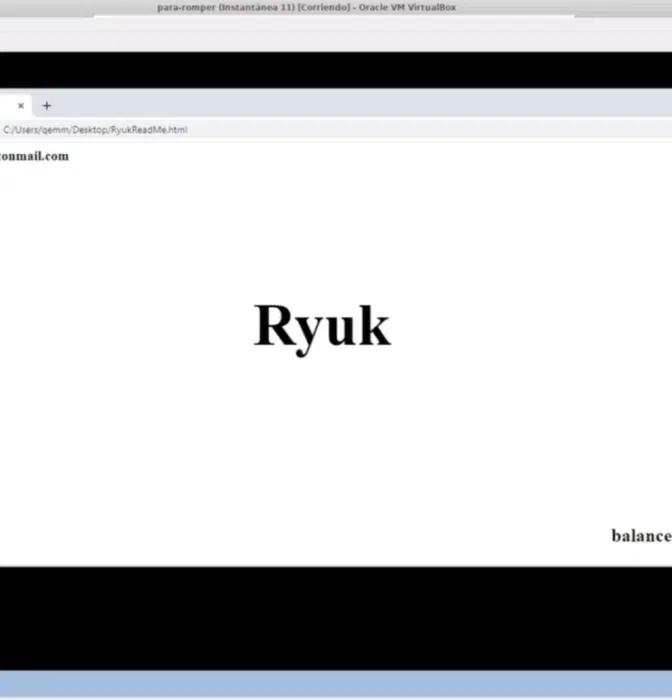
Task: Click the 'balance' text at bottom right
Action: [642, 535]
